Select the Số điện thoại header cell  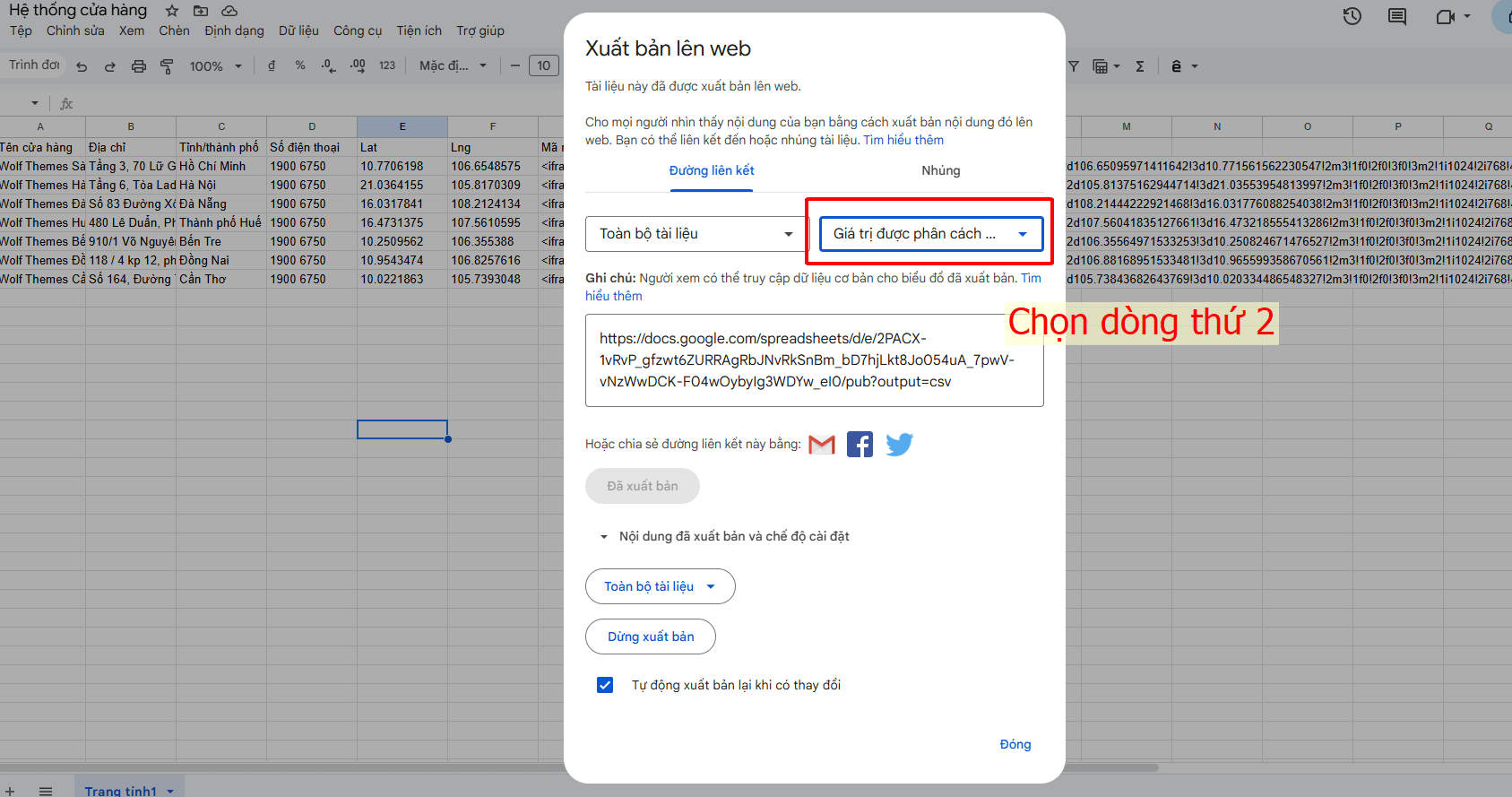(x=312, y=147)
